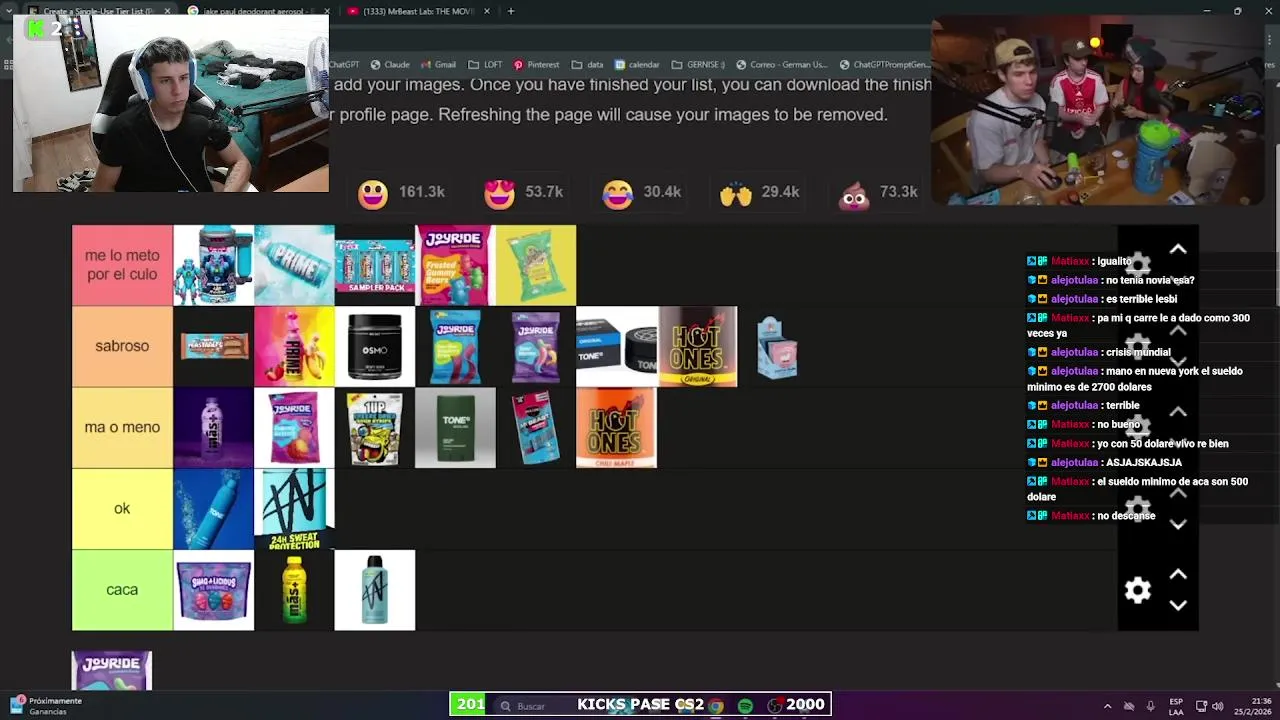Viewport: 1280px width, 720px height.
Task: Click the volume speaker tray icon
Action: point(1217,706)
